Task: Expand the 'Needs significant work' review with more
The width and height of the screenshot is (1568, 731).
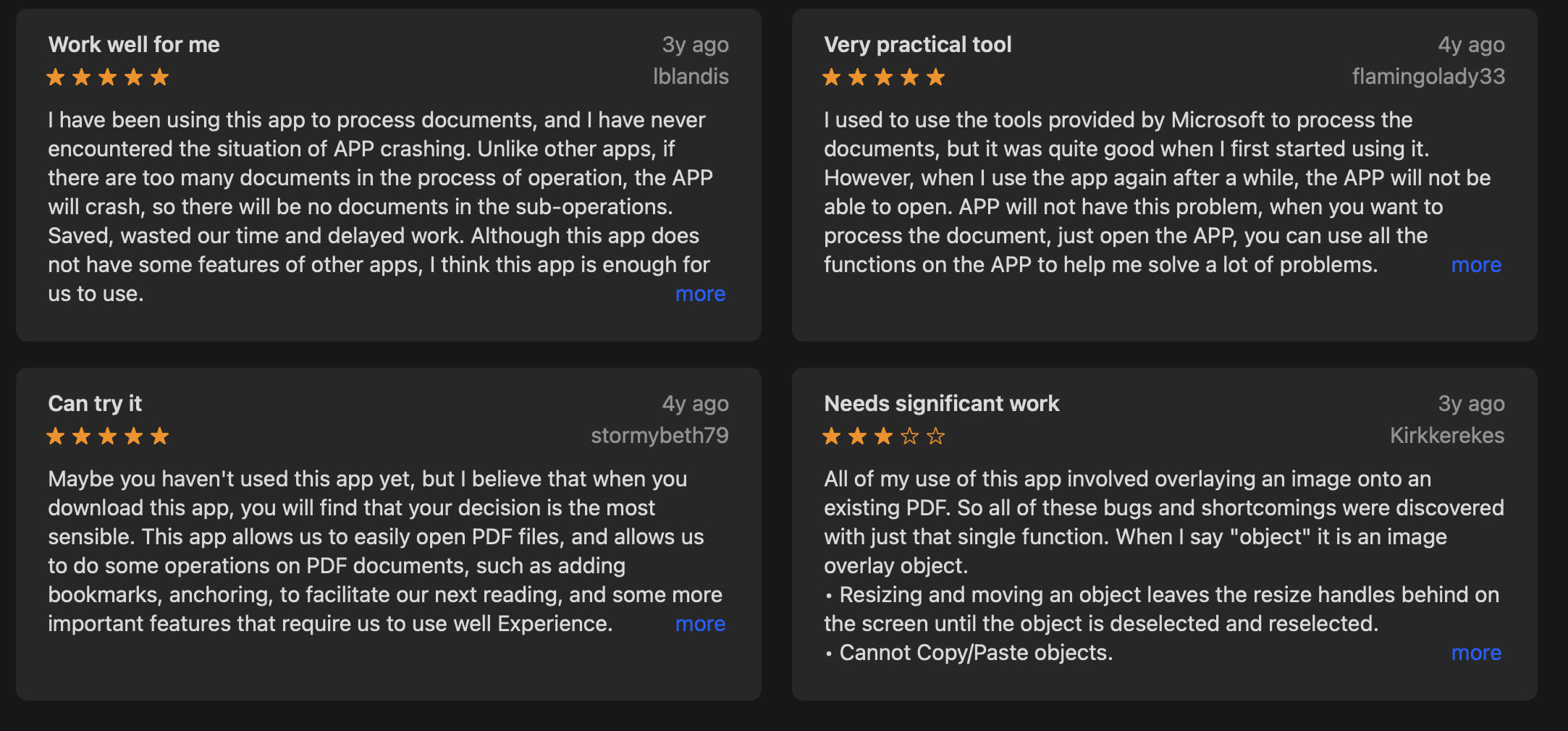Action: click(x=1476, y=653)
